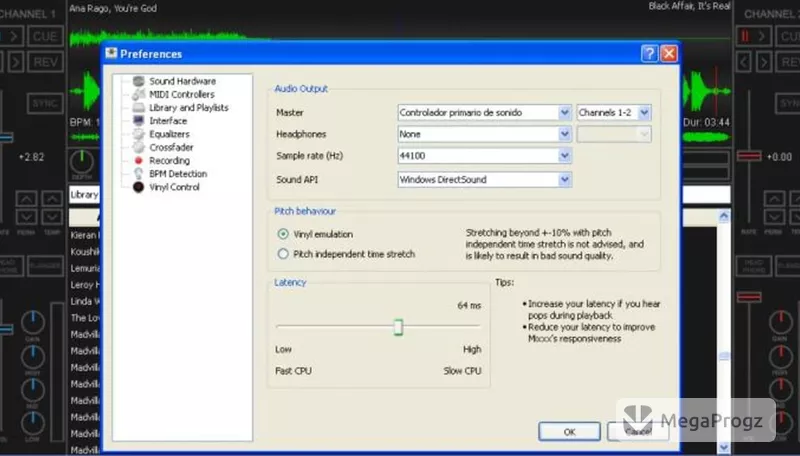
Task: Open Crossfader preferences page
Action: tap(171, 147)
